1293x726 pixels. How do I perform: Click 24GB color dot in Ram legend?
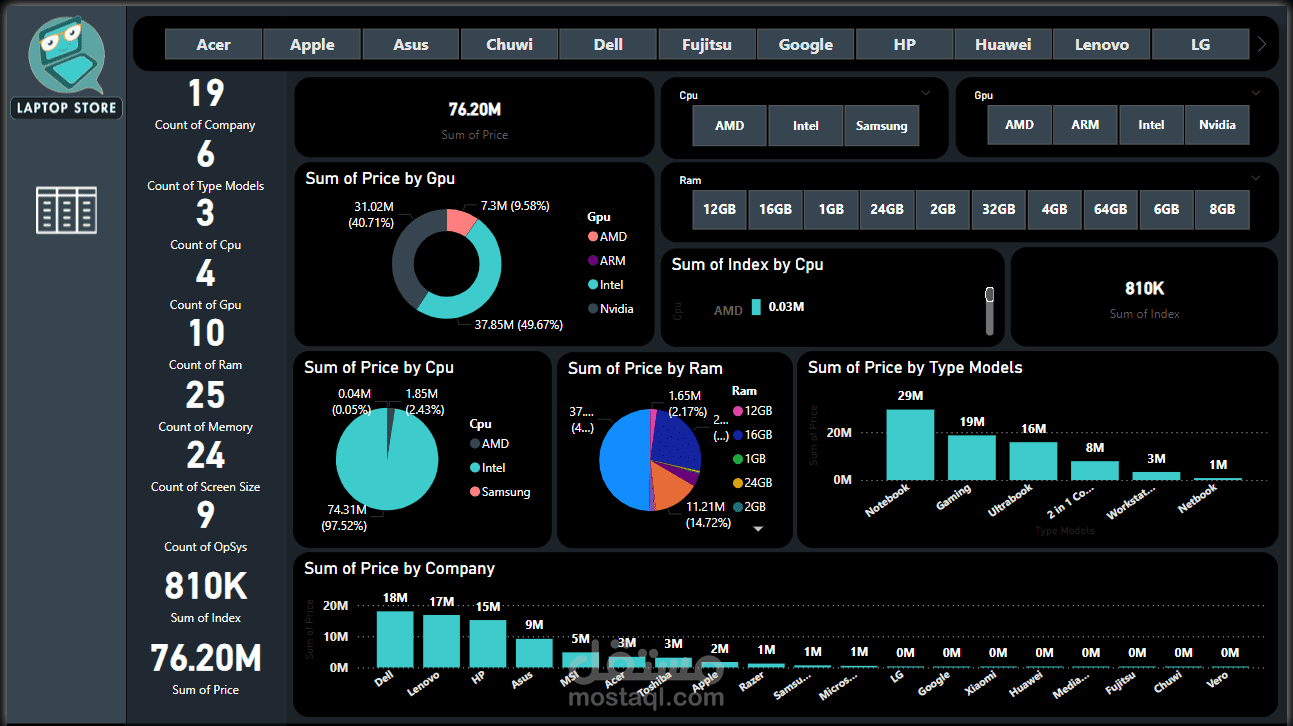pos(738,483)
